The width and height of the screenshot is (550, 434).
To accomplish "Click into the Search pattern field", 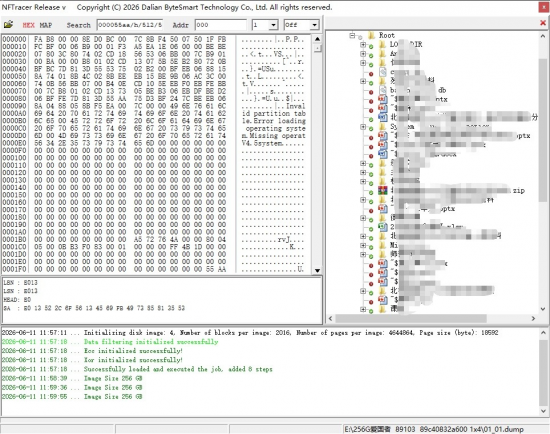I will click(x=130, y=25).
